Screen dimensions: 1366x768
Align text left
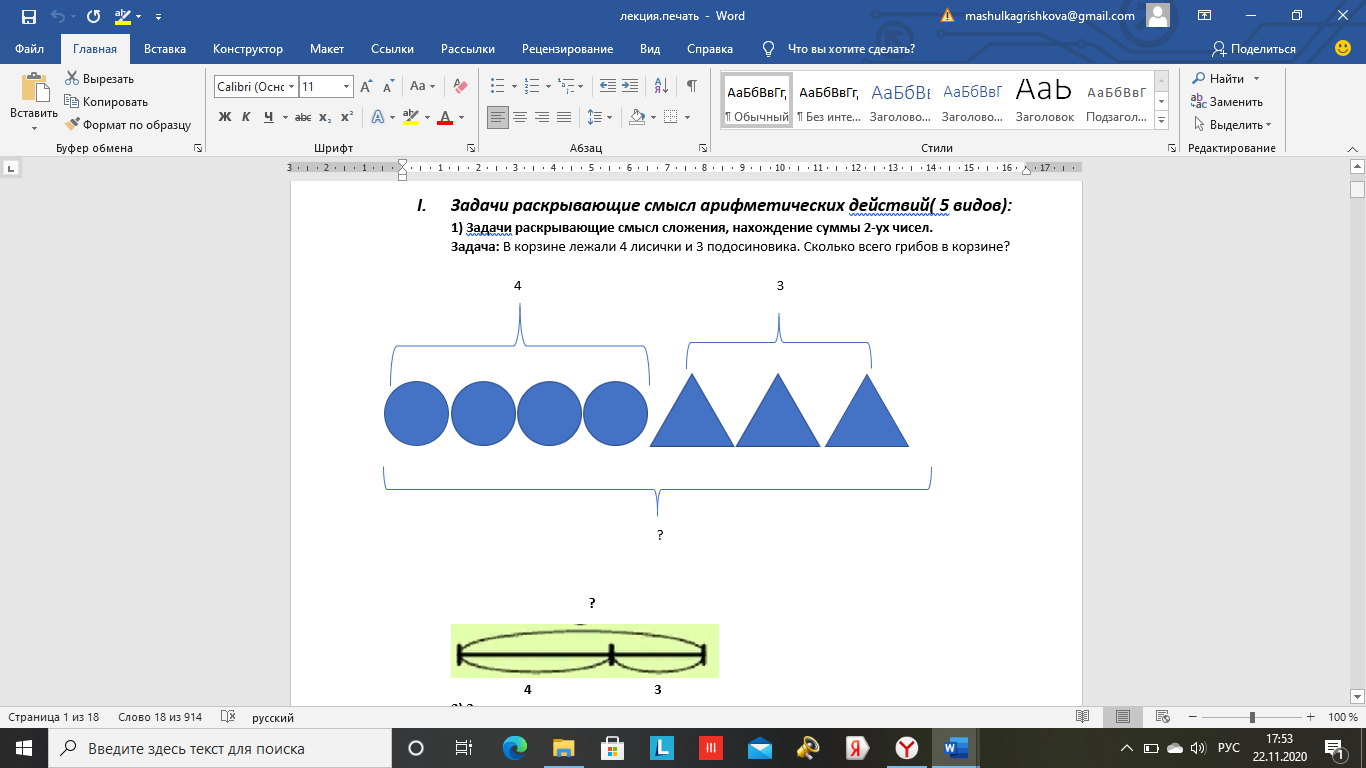click(x=498, y=117)
